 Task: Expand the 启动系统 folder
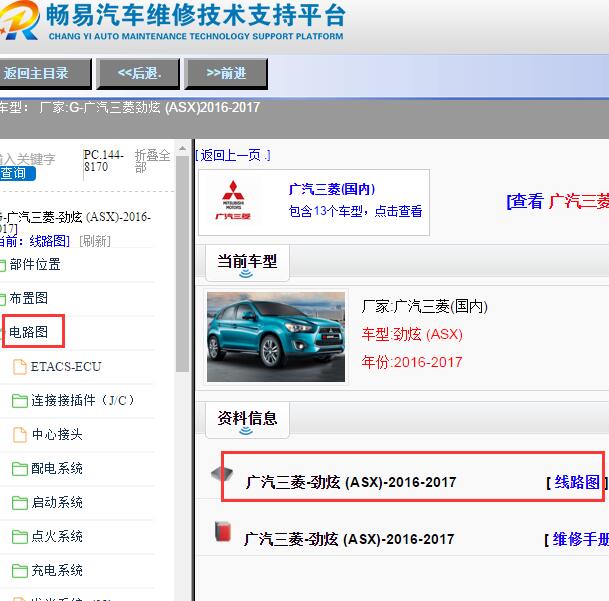tap(57, 502)
